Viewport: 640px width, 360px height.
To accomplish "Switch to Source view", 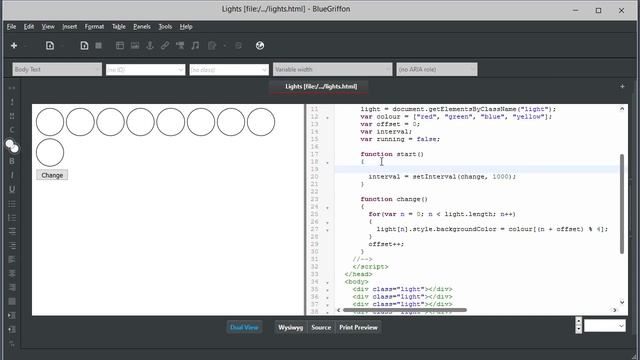I will coord(321,327).
